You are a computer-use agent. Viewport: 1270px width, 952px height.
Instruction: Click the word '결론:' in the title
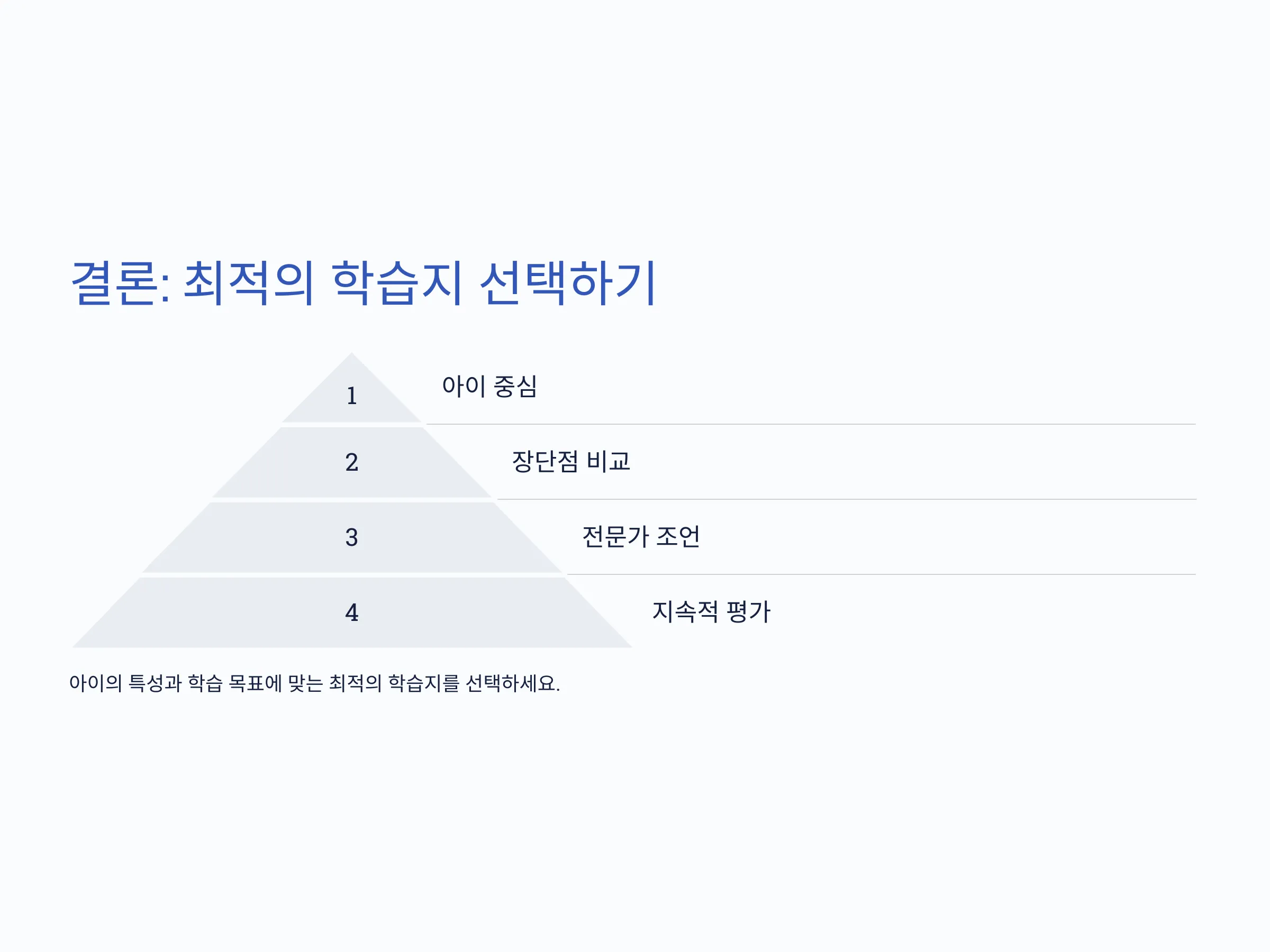[x=121, y=283]
